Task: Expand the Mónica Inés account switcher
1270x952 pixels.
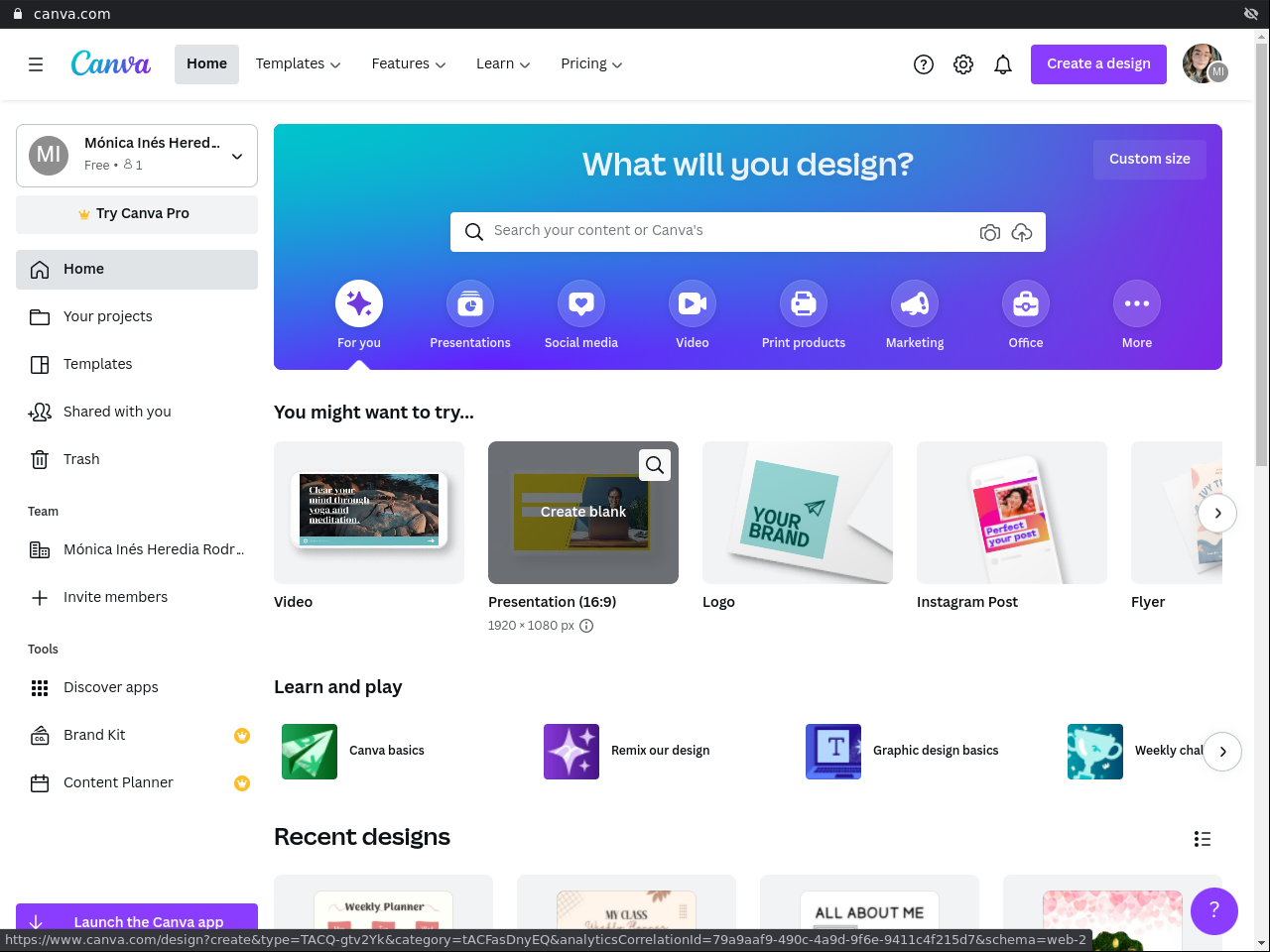Action: pos(137,156)
